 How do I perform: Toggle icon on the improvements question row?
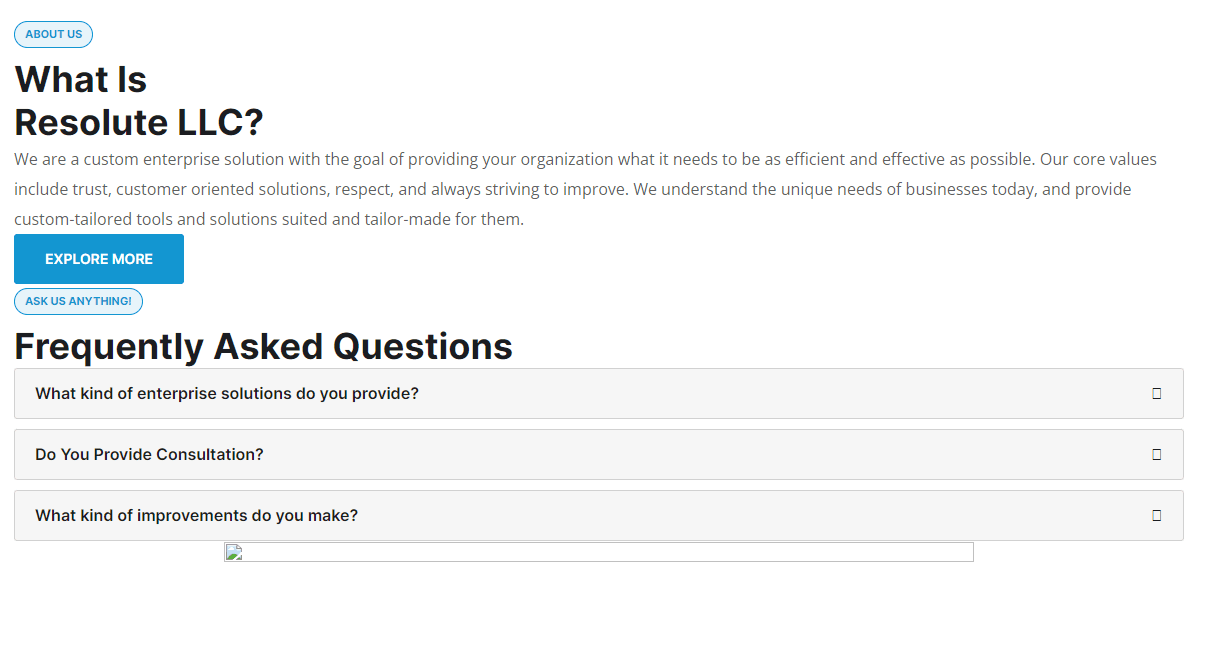pyautogui.click(x=1156, y=516)
